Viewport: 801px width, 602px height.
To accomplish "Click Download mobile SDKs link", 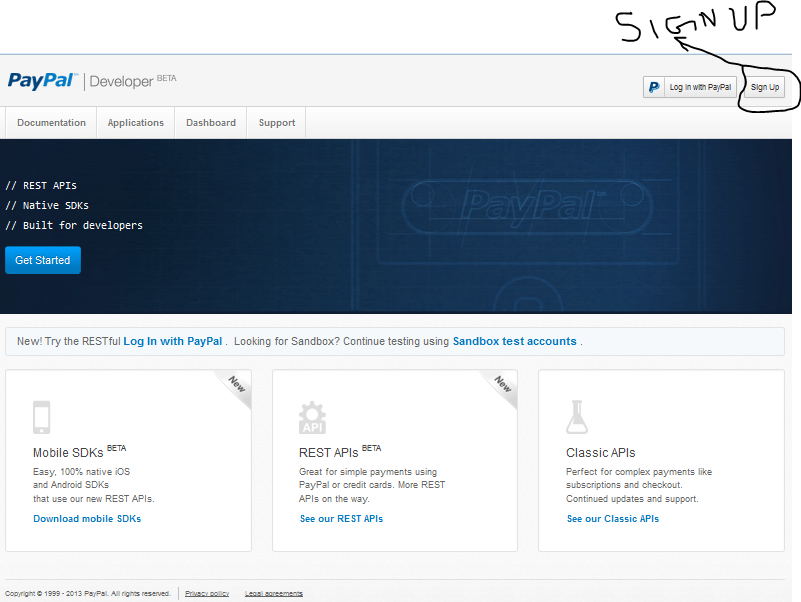I will click(x=87, y=519).
